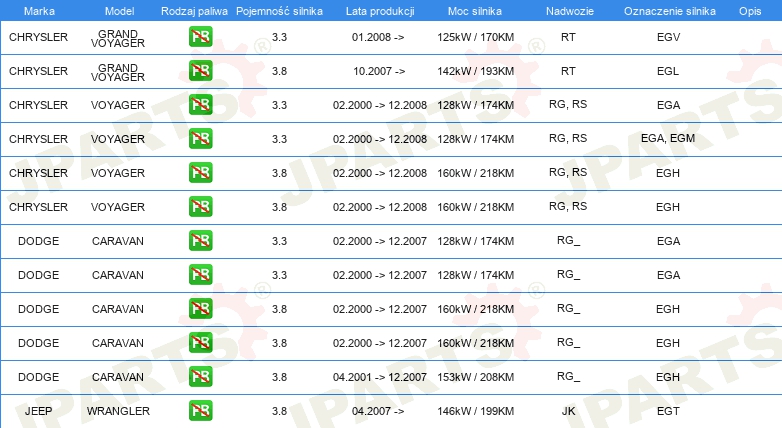Click the JK body code cell

[568, 411]
